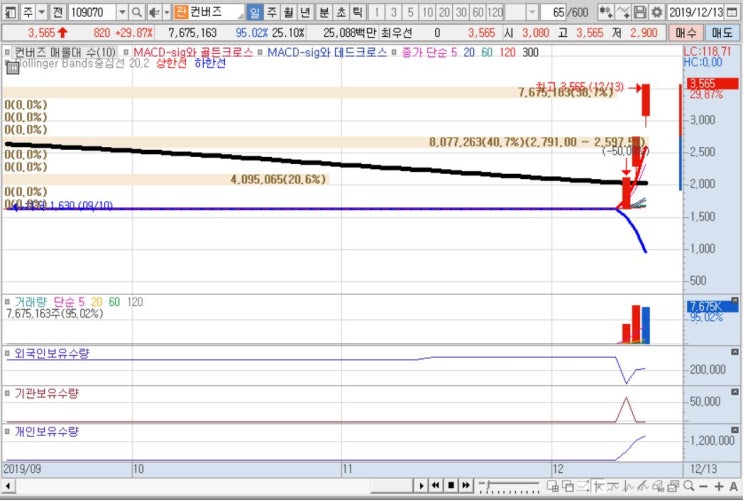Click the stock search magnifier icon
This screenshot has height=500, width=743.
tap(137, 12)
